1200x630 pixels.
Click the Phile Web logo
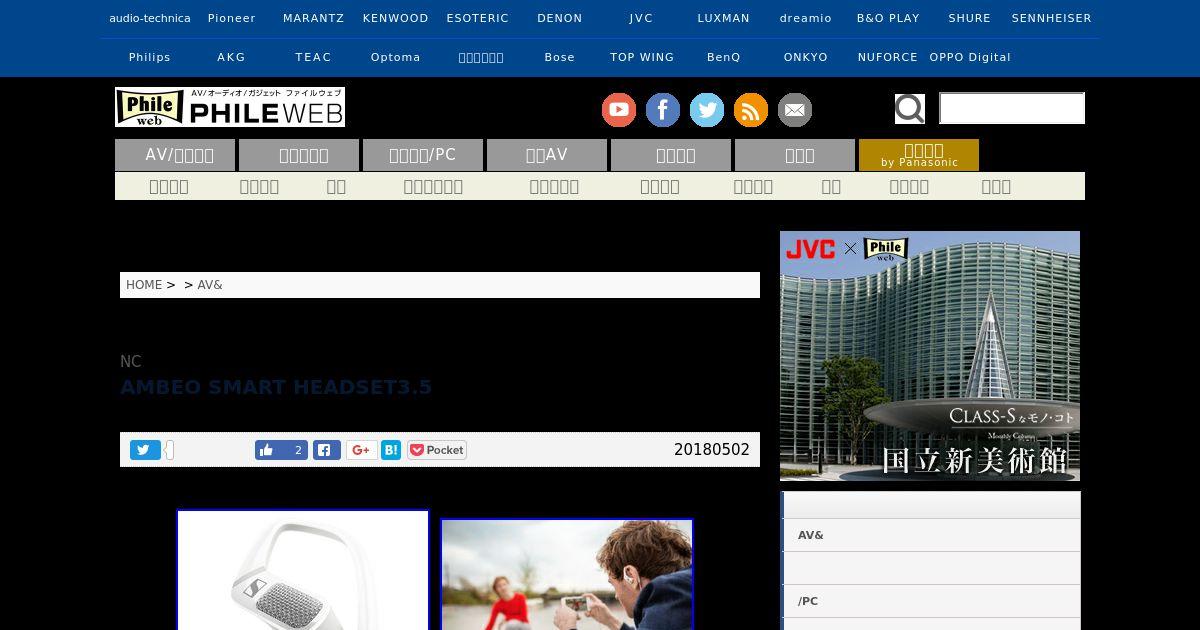coord(230,107)
